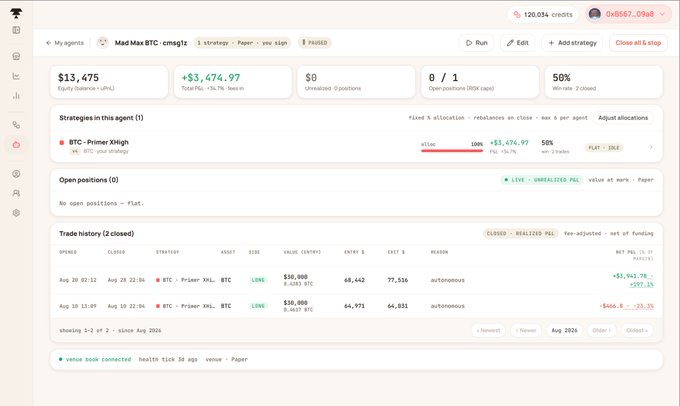Viewport: 680px width, 406px height.
Task: Click the Edit button
Action: (518, 43)
